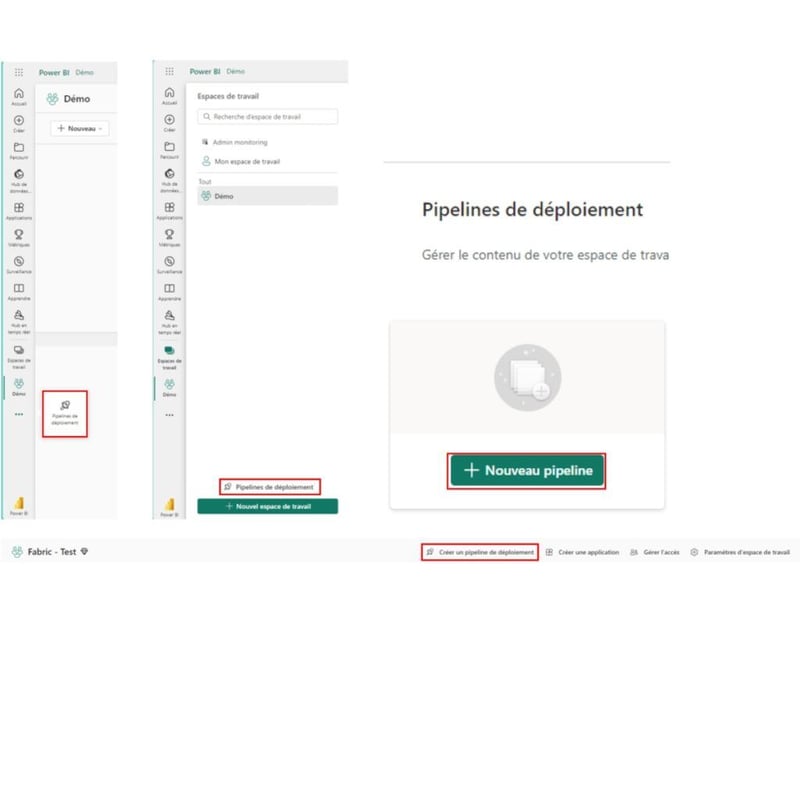800x800 pixels.
Task: Click the diamond icon beside Fabric - Test
Action: pyautogui.click(x=84, y=552)
